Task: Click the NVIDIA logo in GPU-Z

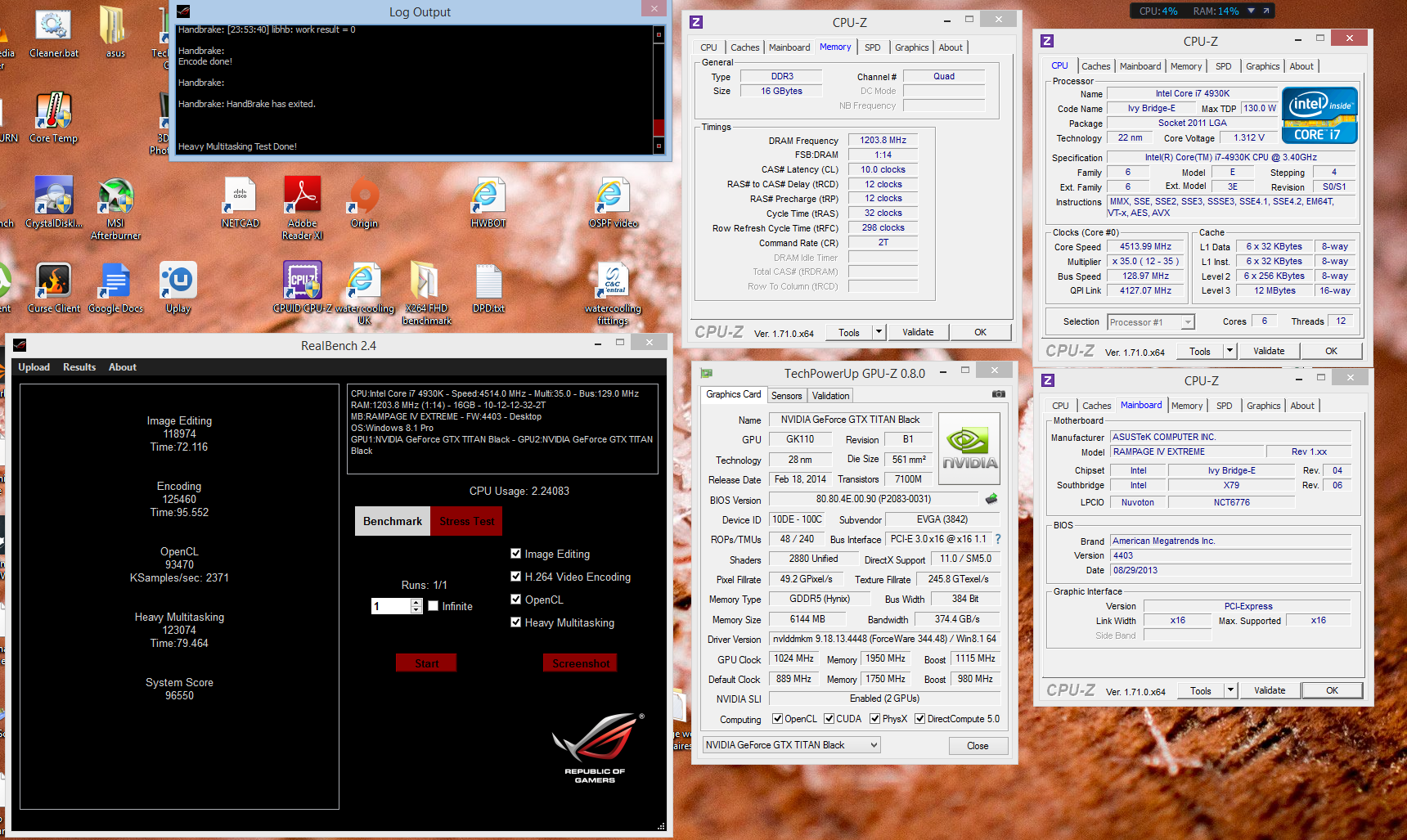Action: tap(969, 449)
